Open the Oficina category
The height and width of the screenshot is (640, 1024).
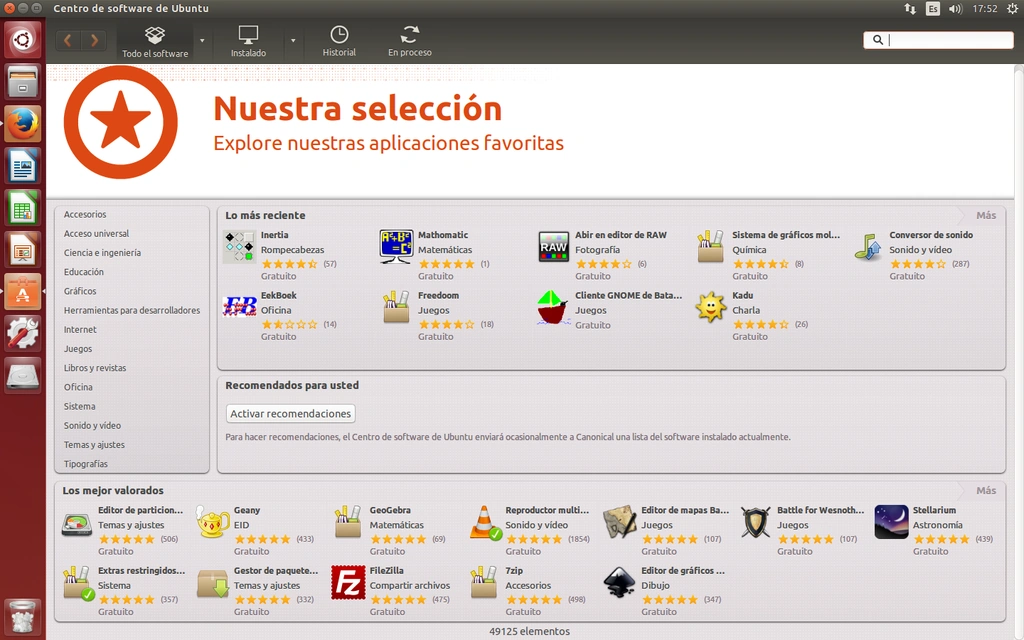click(x=78, y=387)
